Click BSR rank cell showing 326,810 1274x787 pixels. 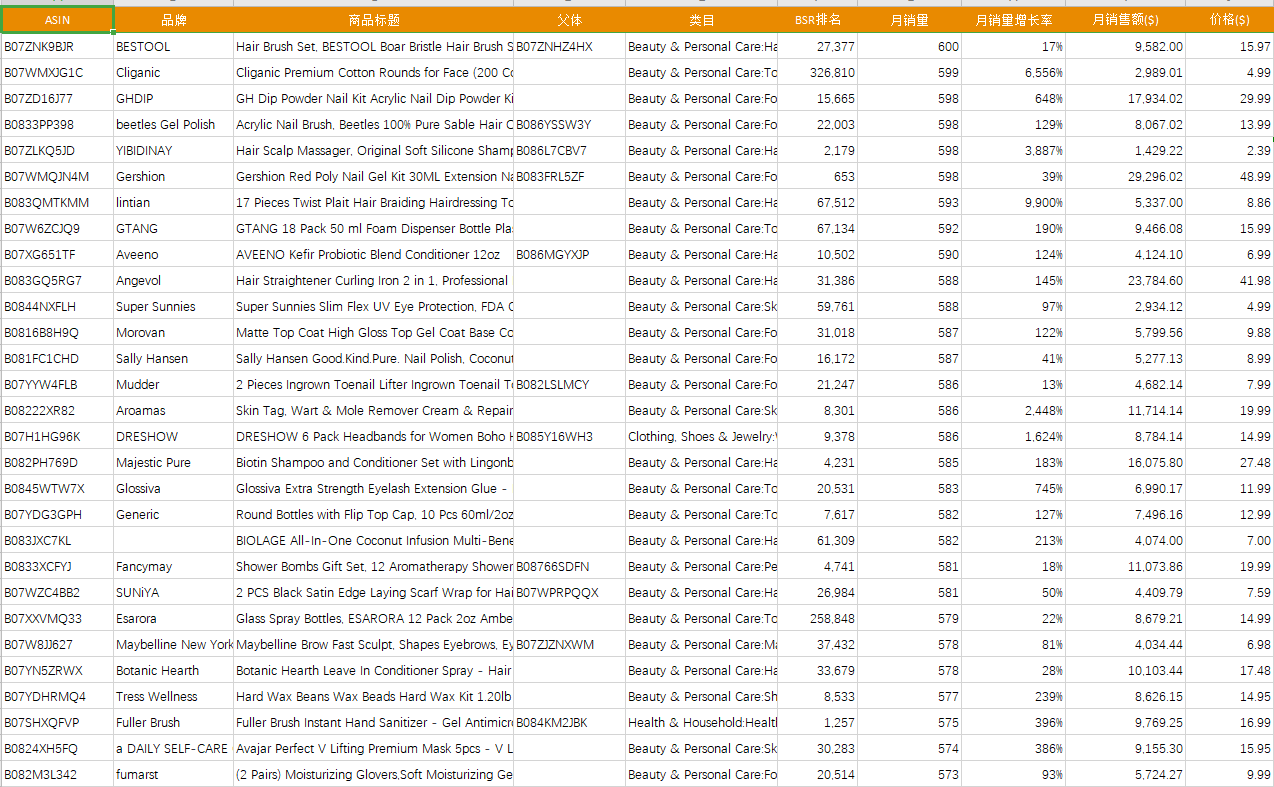(818, 73)
